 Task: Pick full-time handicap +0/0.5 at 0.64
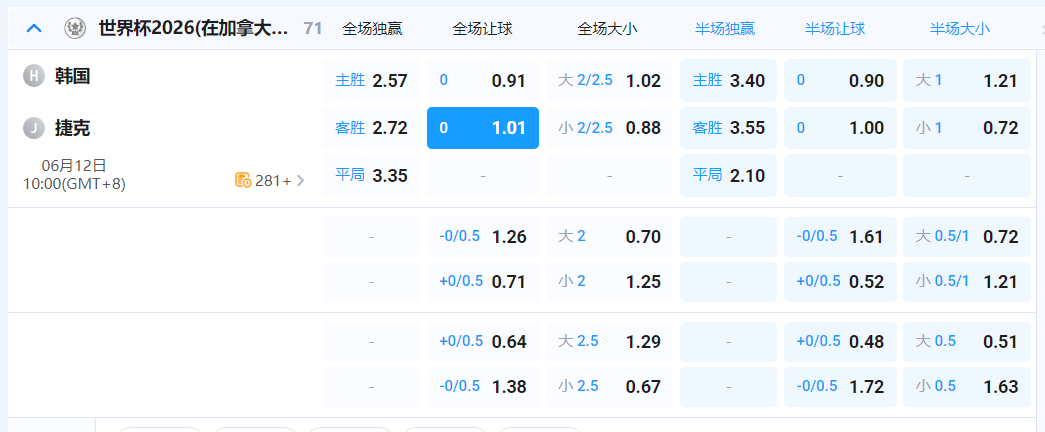click(483, 342)
